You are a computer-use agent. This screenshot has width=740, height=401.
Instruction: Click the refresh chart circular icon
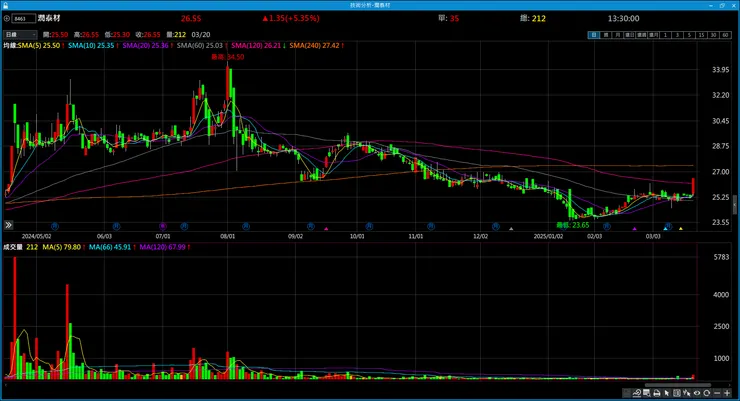point(706,393)
